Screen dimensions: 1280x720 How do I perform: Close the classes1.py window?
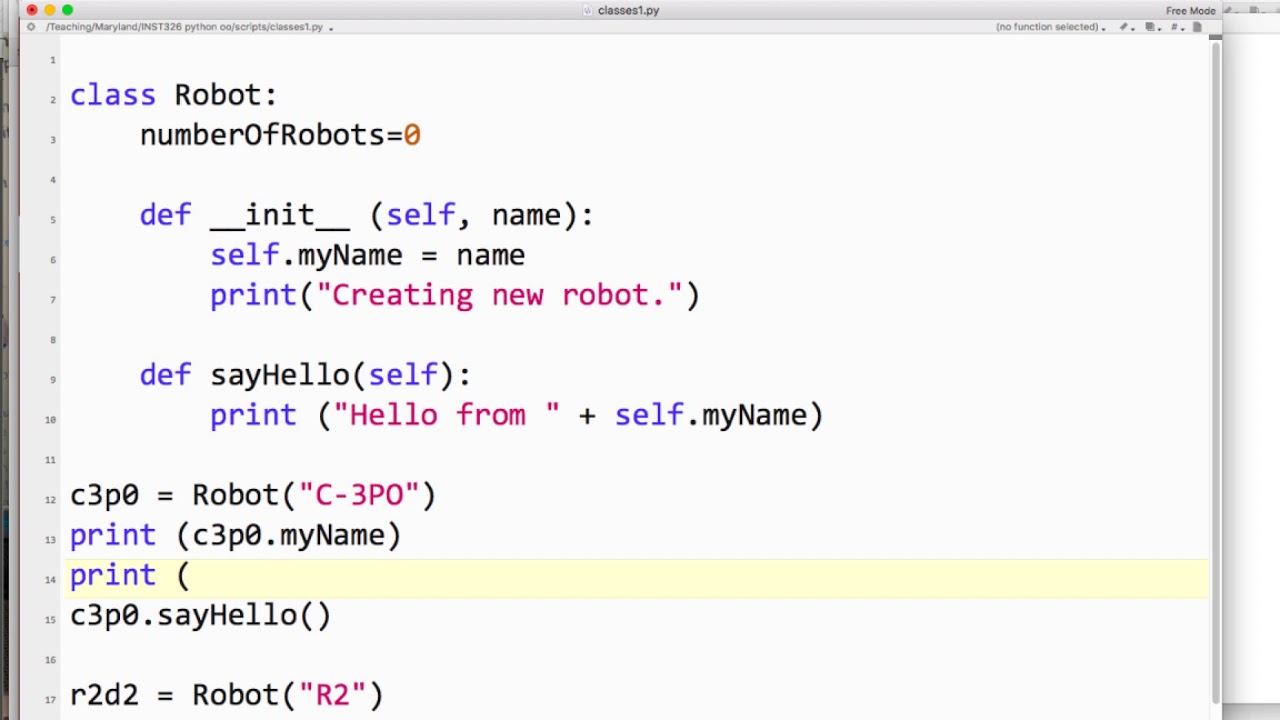pyautogui.click(x=32, y=10)
